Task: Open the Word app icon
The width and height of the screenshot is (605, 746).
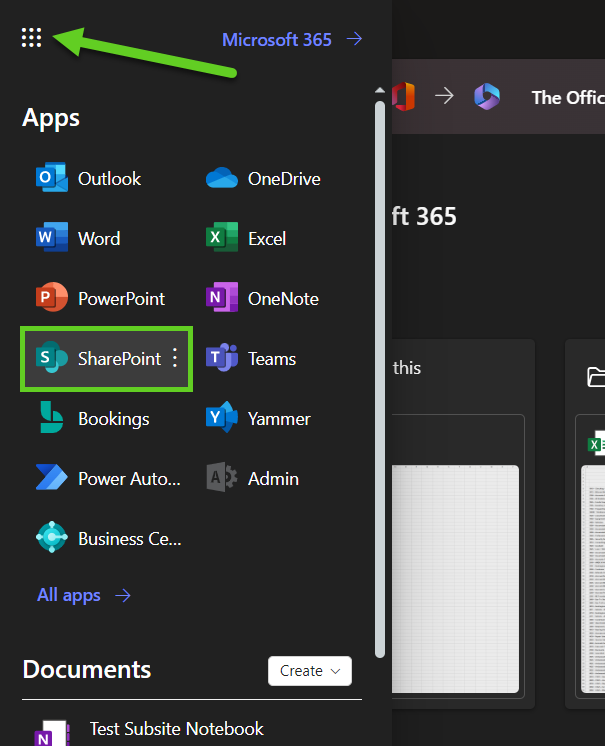Action: tap(52, 237)
